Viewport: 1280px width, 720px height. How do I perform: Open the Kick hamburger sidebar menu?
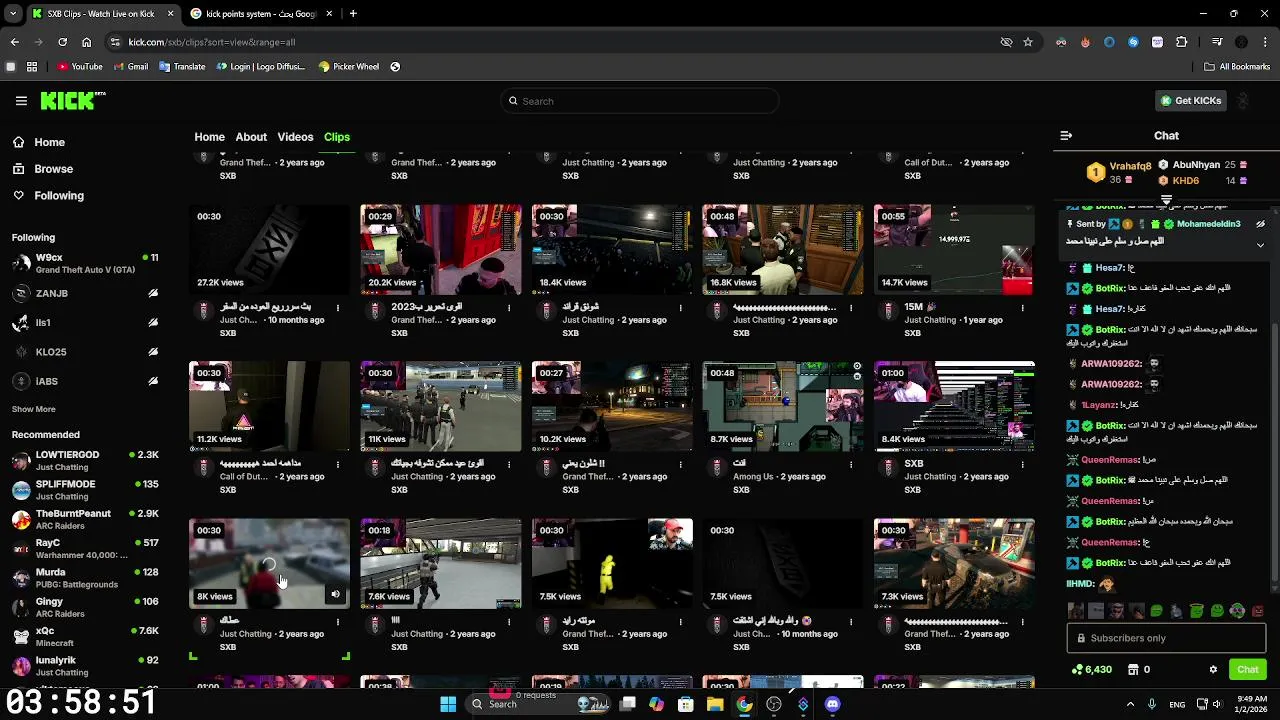coord(21,101)
